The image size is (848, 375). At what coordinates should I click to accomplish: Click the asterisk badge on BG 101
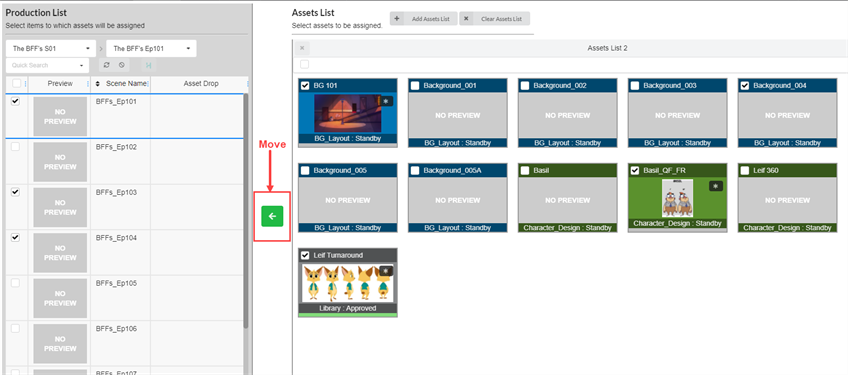386,101
